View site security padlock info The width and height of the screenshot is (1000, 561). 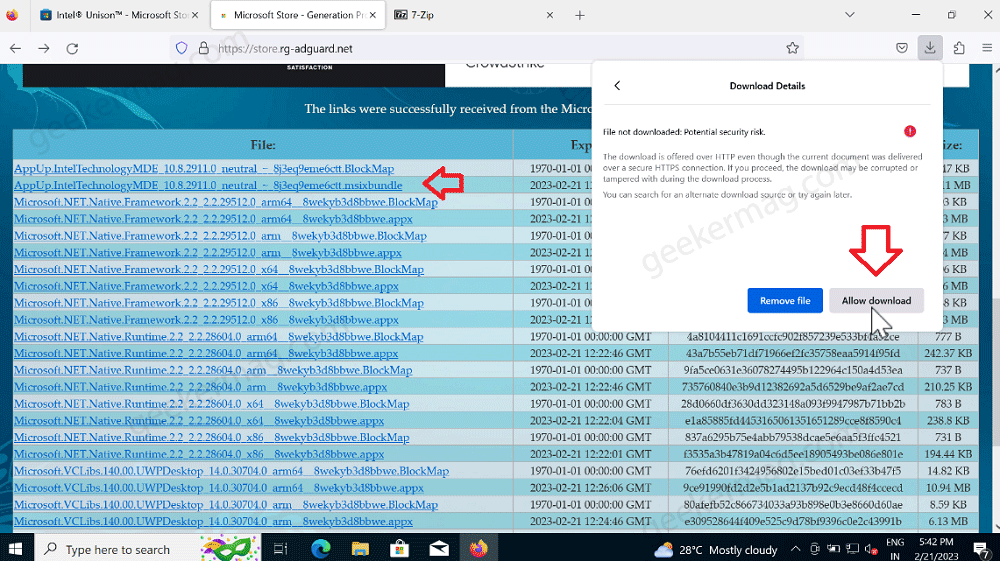pyautogui.click(x=203, y=48)
